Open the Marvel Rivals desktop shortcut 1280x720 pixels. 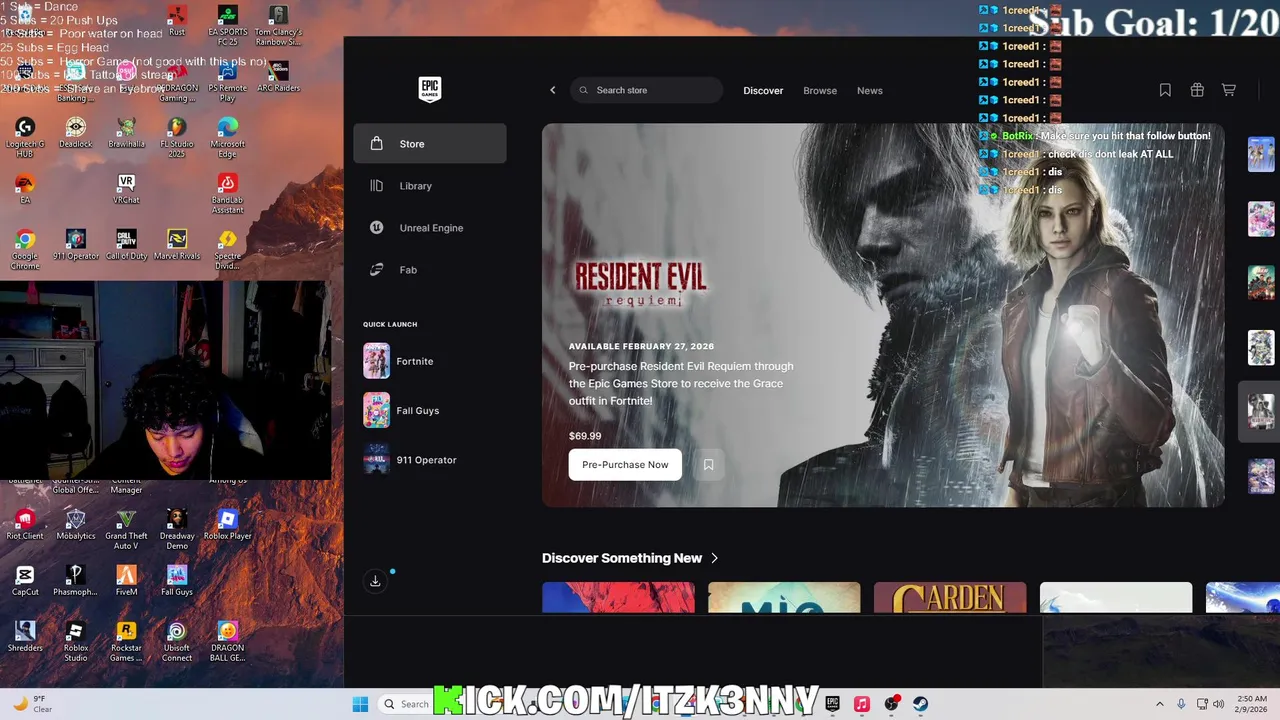pyautogui.click(x=177, y=245)
